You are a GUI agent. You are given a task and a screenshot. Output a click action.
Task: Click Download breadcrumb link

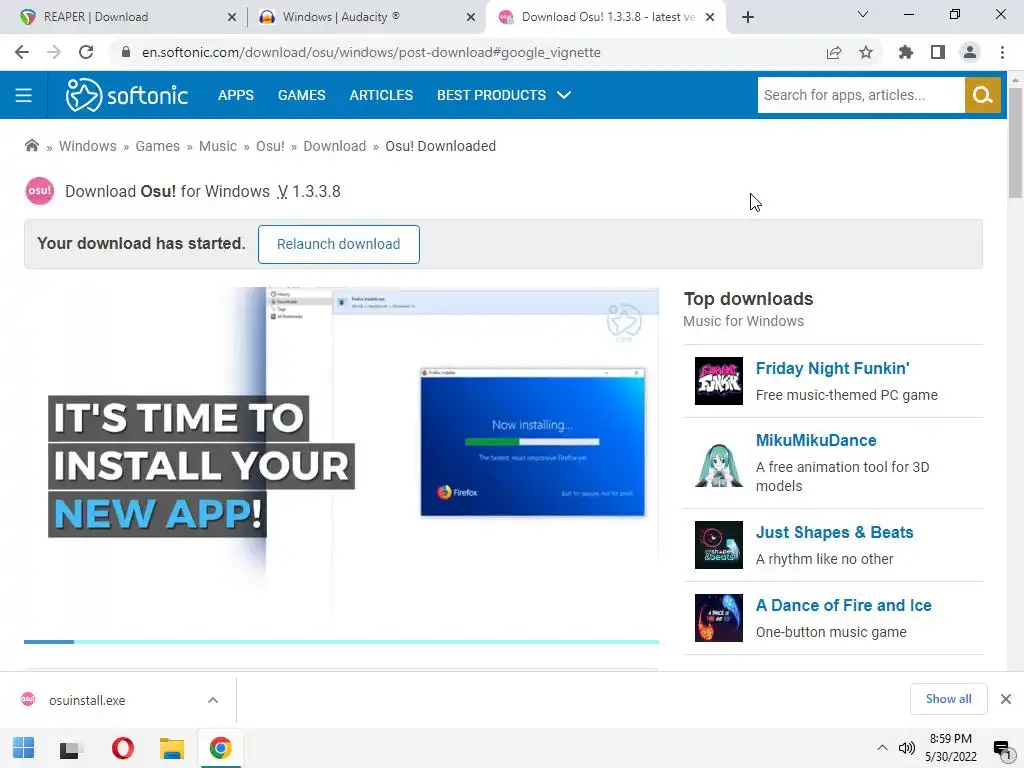pyautogui.click(x=334, y=146)
